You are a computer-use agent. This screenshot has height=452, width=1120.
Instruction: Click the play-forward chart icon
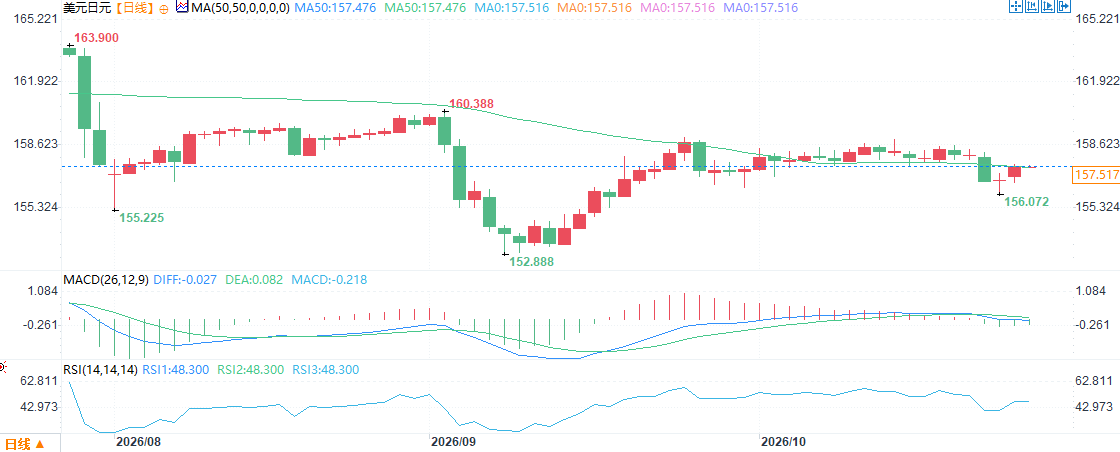point(1048,6)
